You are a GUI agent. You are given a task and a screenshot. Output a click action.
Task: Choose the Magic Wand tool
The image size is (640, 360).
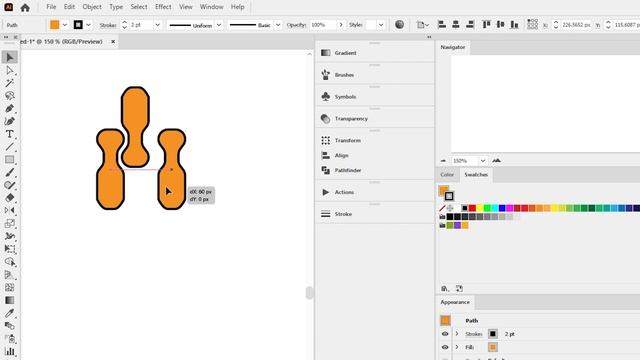click(x=10, y=83)
